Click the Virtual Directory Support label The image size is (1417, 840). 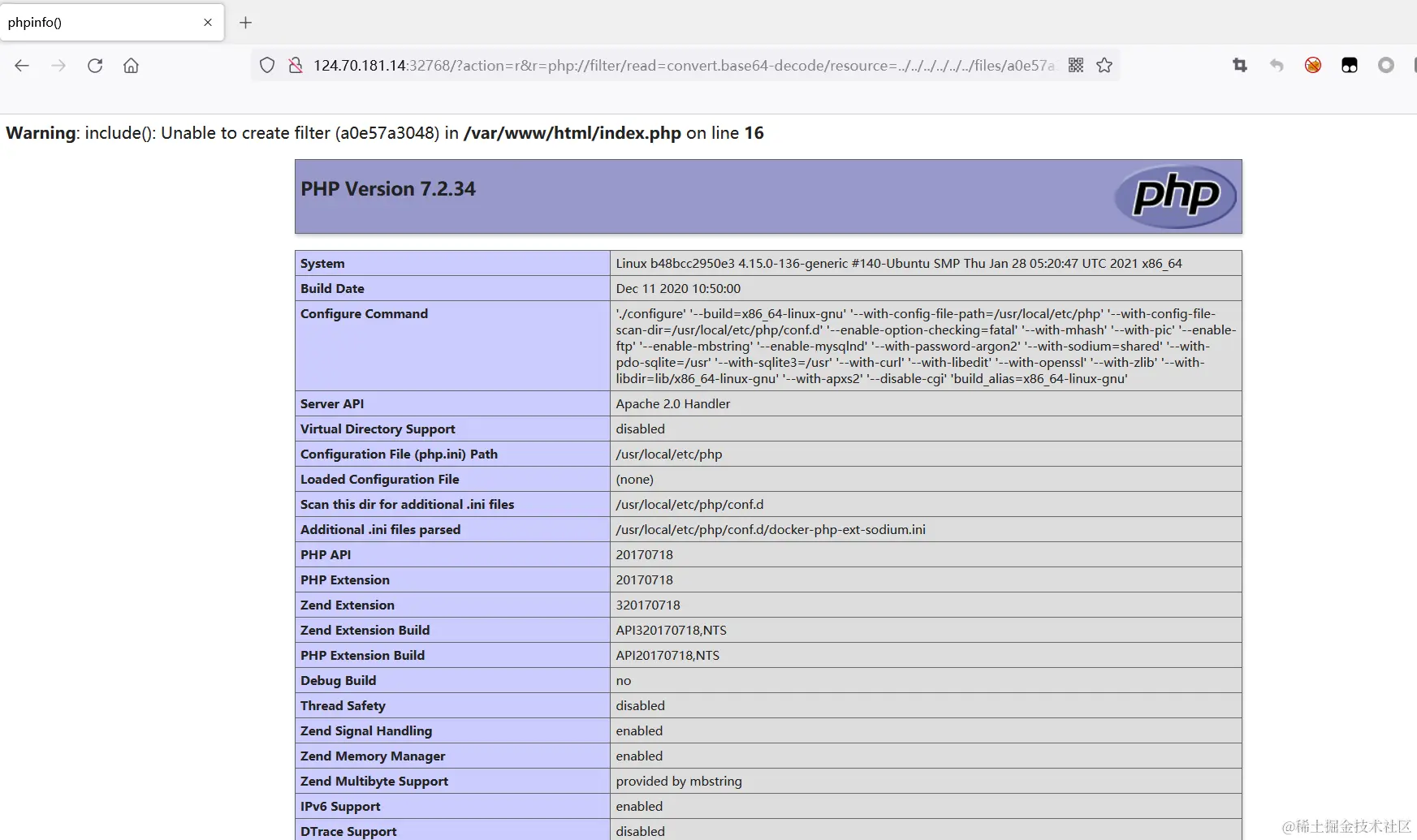tap(378, 429)
